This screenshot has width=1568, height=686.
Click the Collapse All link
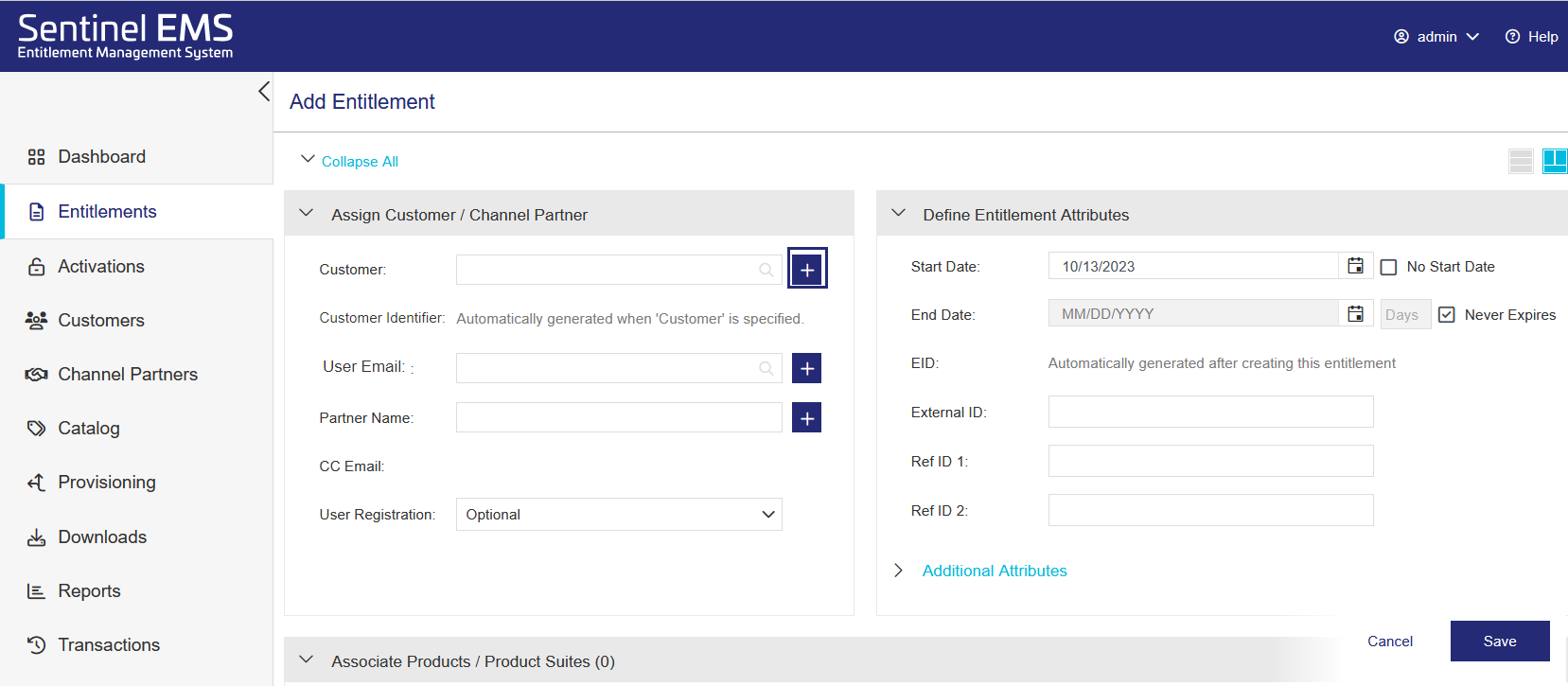(360, 162)
